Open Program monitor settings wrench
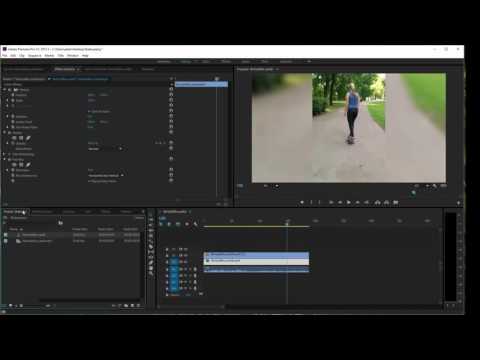This screenshot has width=480, height=360. point(434,186)
